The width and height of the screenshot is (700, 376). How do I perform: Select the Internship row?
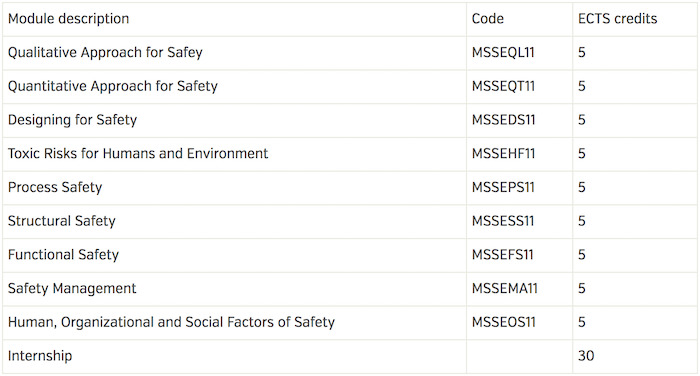pos(350,356)
